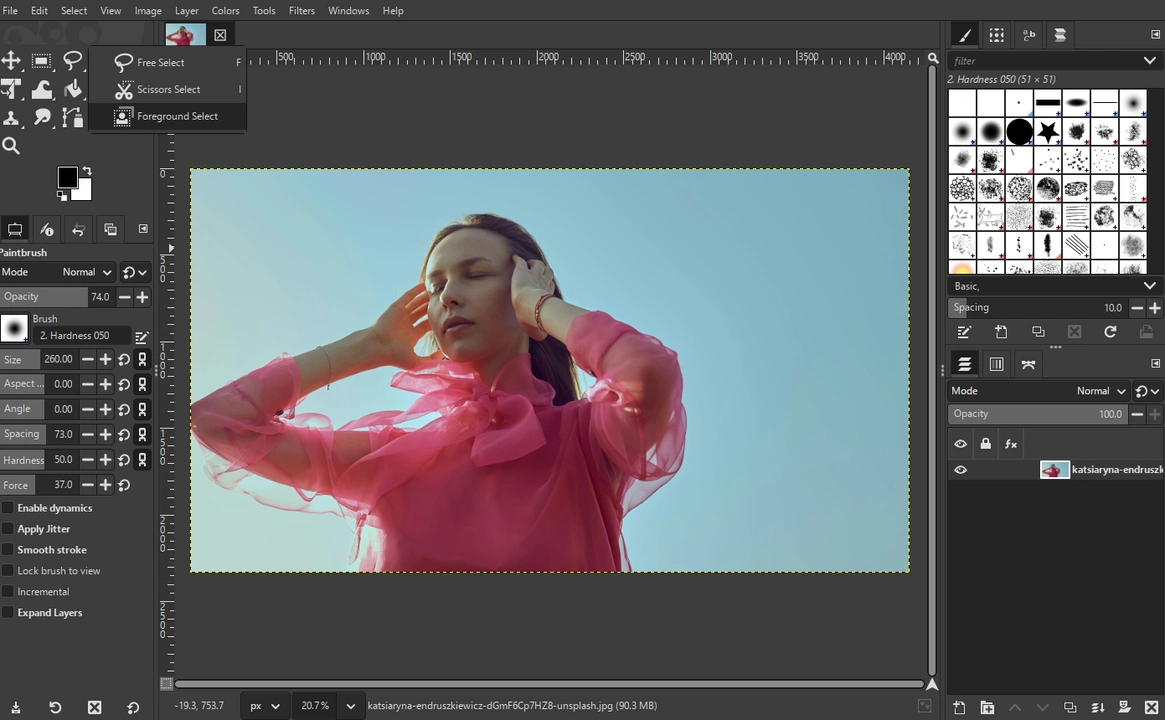Image resolution: width=1165 pixels, height=720 pixels.
Task: Select the Smudge tool
Action: click(x=42, y=117)
